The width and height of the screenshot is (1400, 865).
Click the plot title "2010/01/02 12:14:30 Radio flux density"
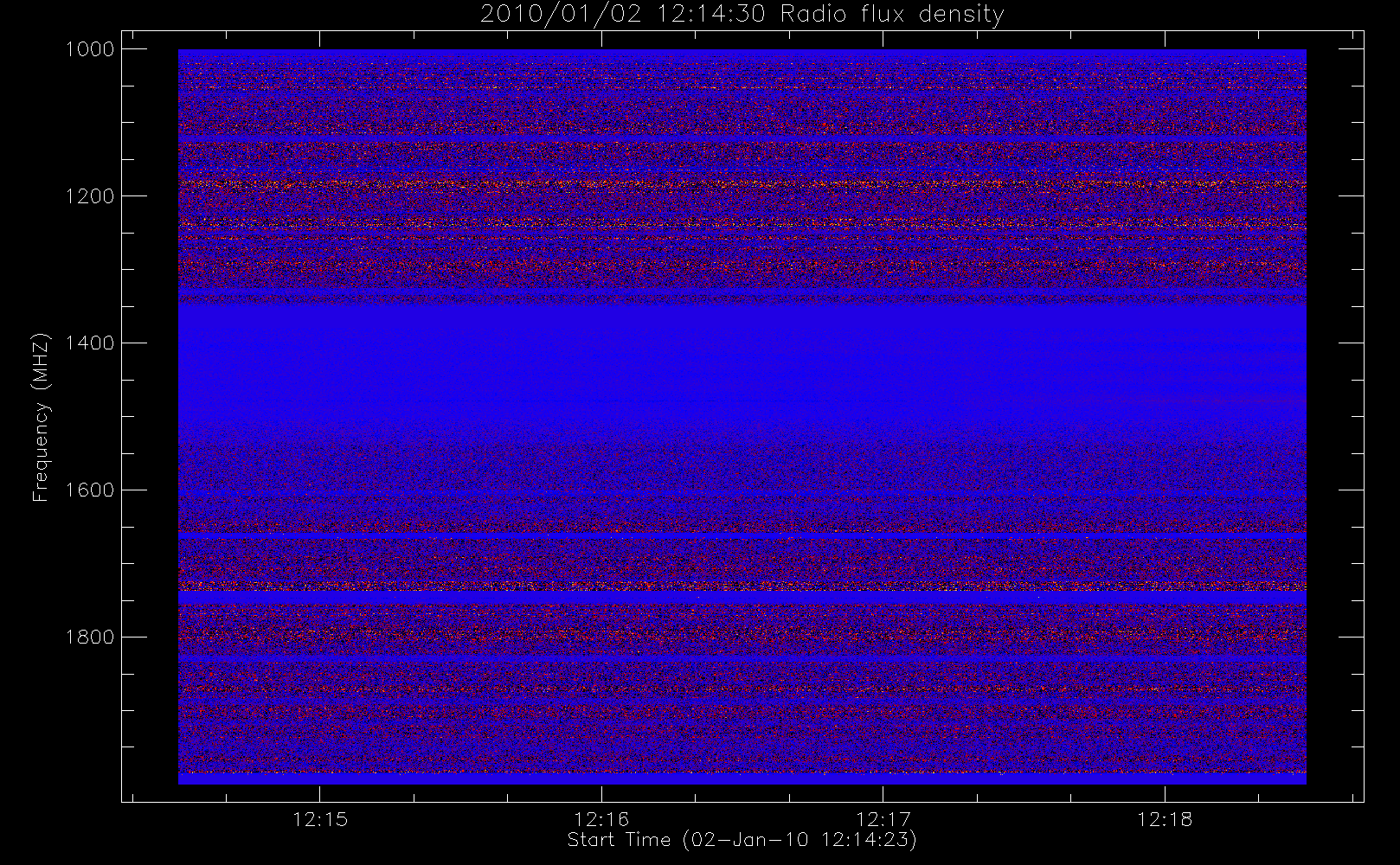coord(742,15)
